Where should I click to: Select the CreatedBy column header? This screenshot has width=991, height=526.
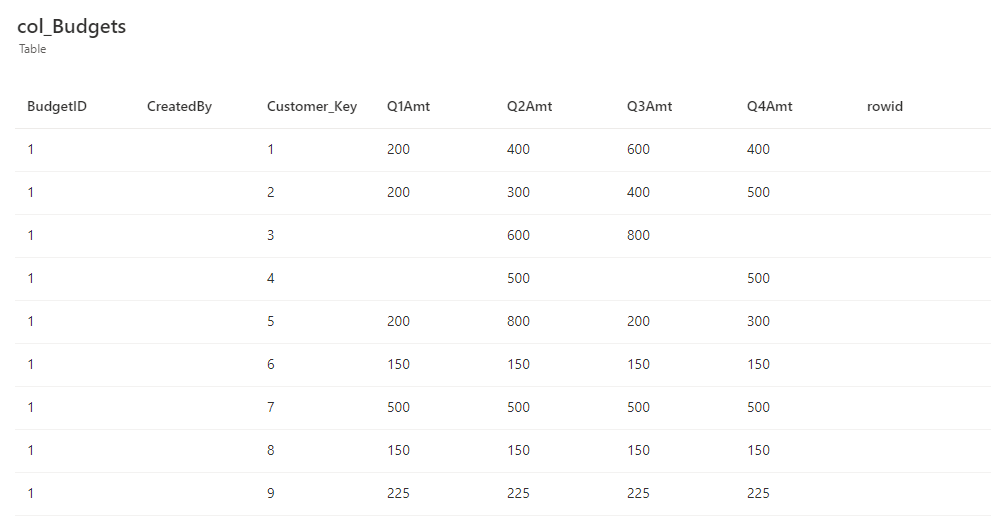pyautogui.click(x=179, y=106)
